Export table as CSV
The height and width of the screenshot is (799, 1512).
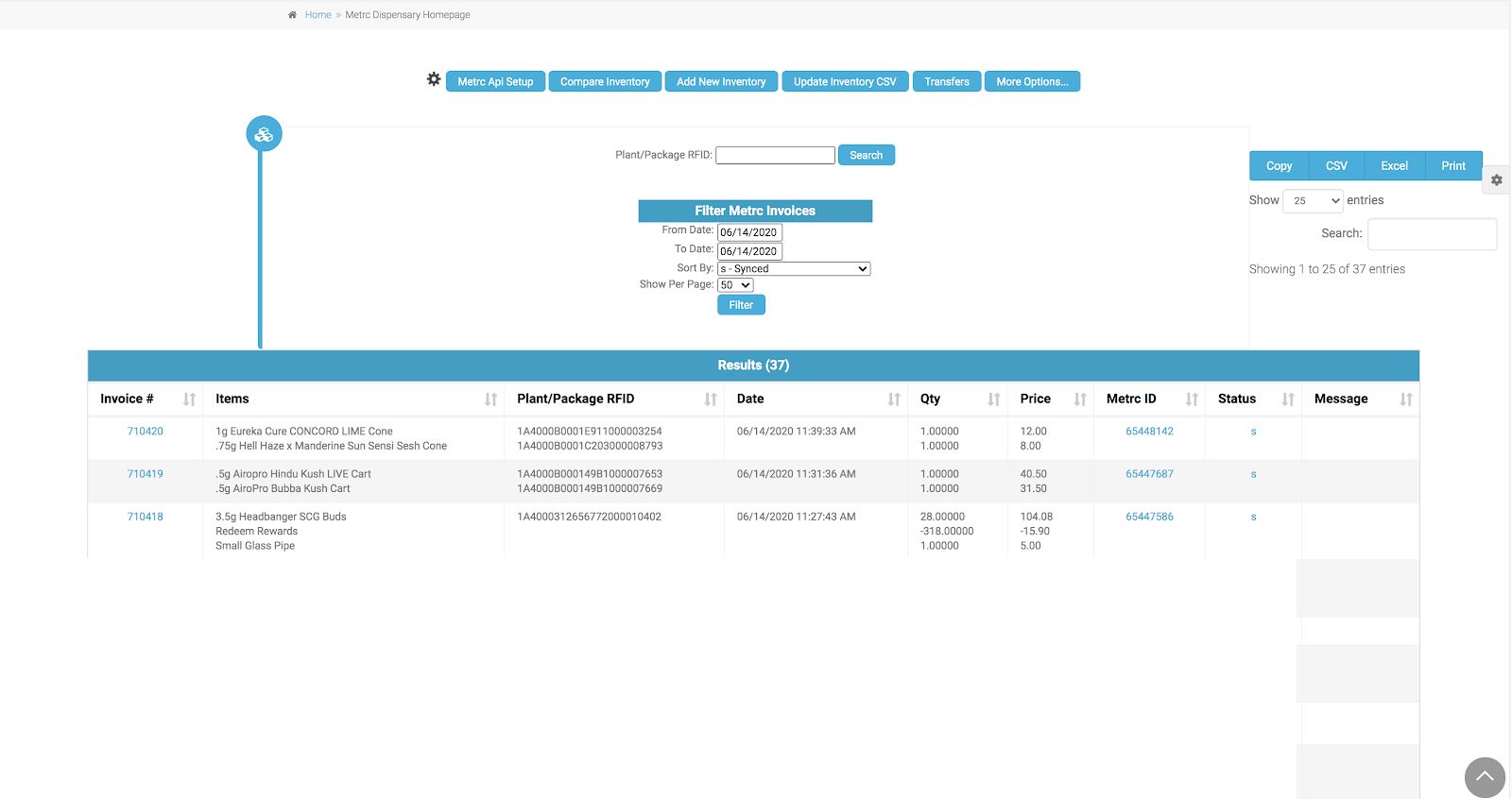click(1336, 166)
